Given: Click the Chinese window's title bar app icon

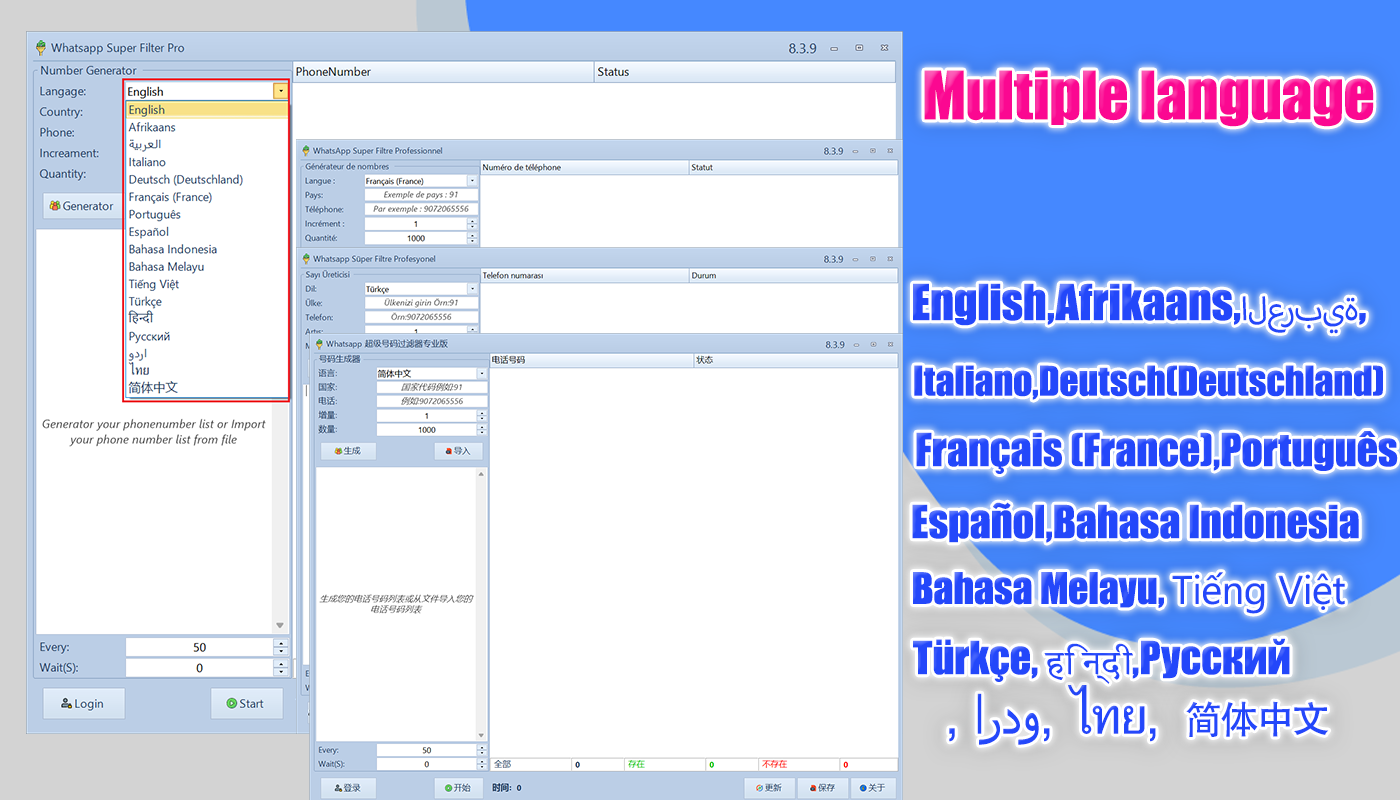Looking at the screenshot, I should [319, 344].
